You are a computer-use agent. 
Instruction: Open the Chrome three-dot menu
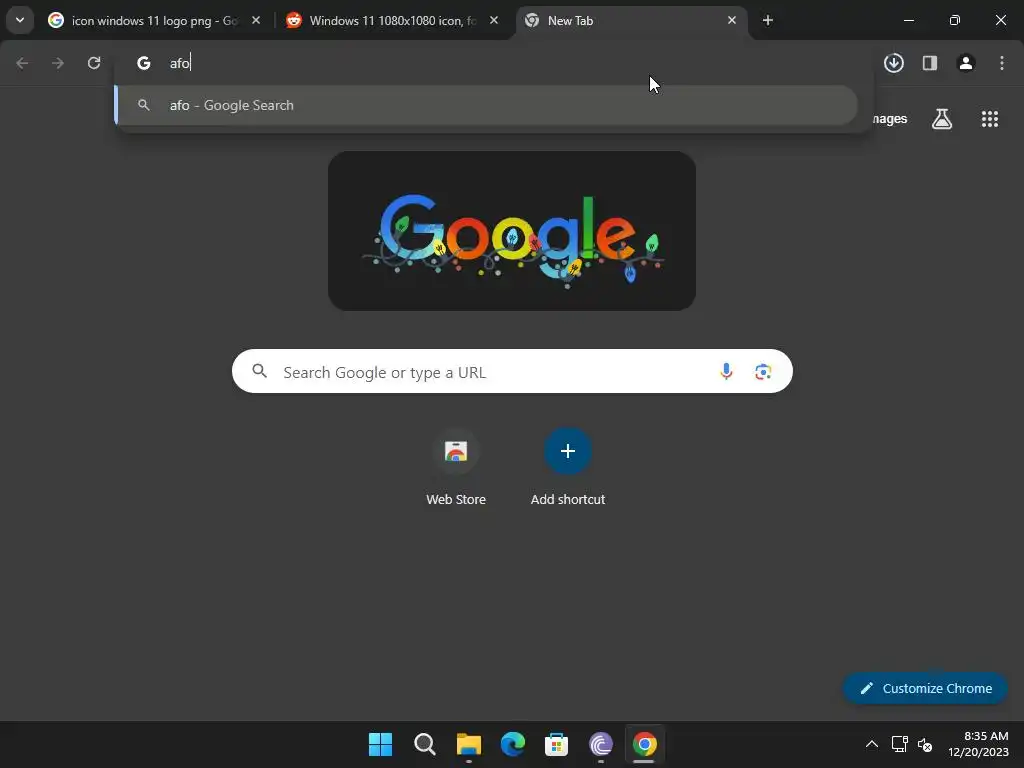1002,63
